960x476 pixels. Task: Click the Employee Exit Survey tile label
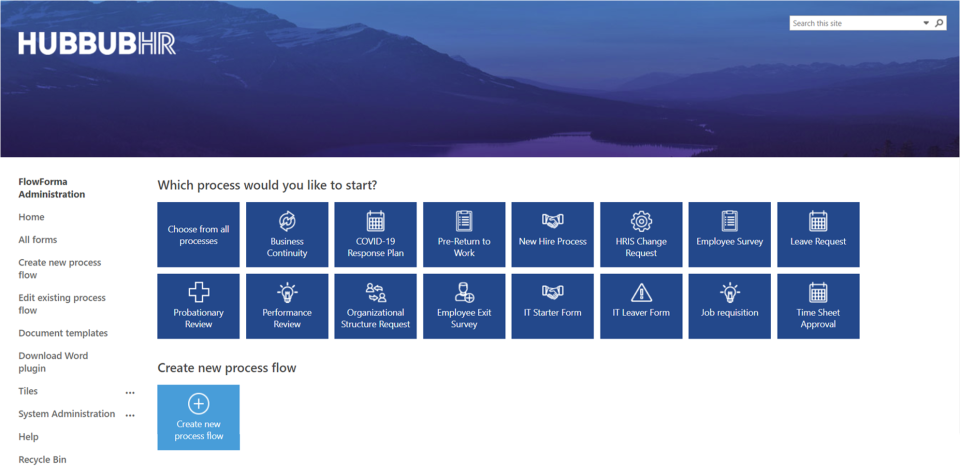pyautogui.click(x=464, y=319)
